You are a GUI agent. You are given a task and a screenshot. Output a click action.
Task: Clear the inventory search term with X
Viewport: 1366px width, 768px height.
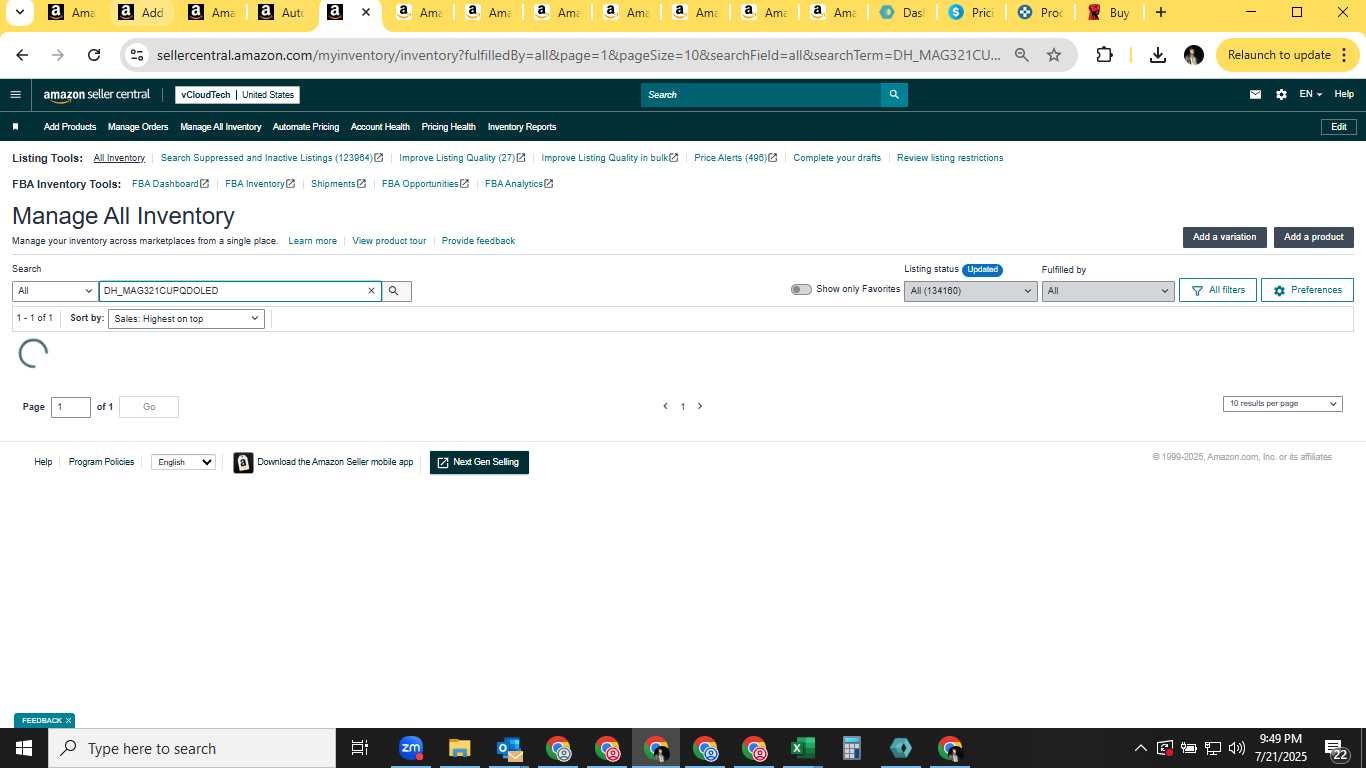pos(371,291)
